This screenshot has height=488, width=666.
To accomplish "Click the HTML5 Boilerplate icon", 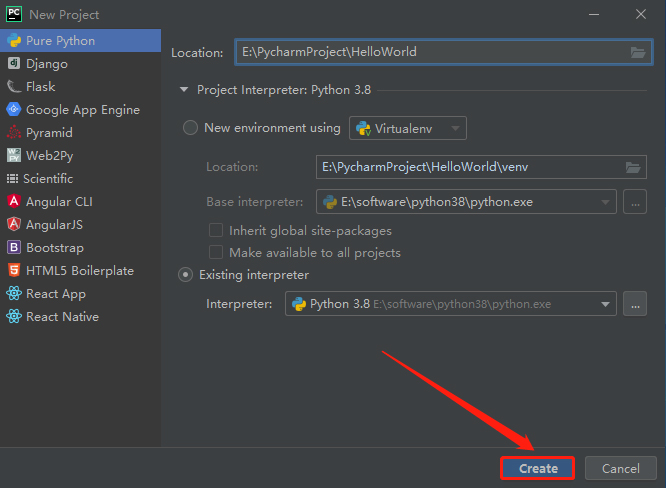I will coord(14,270).
